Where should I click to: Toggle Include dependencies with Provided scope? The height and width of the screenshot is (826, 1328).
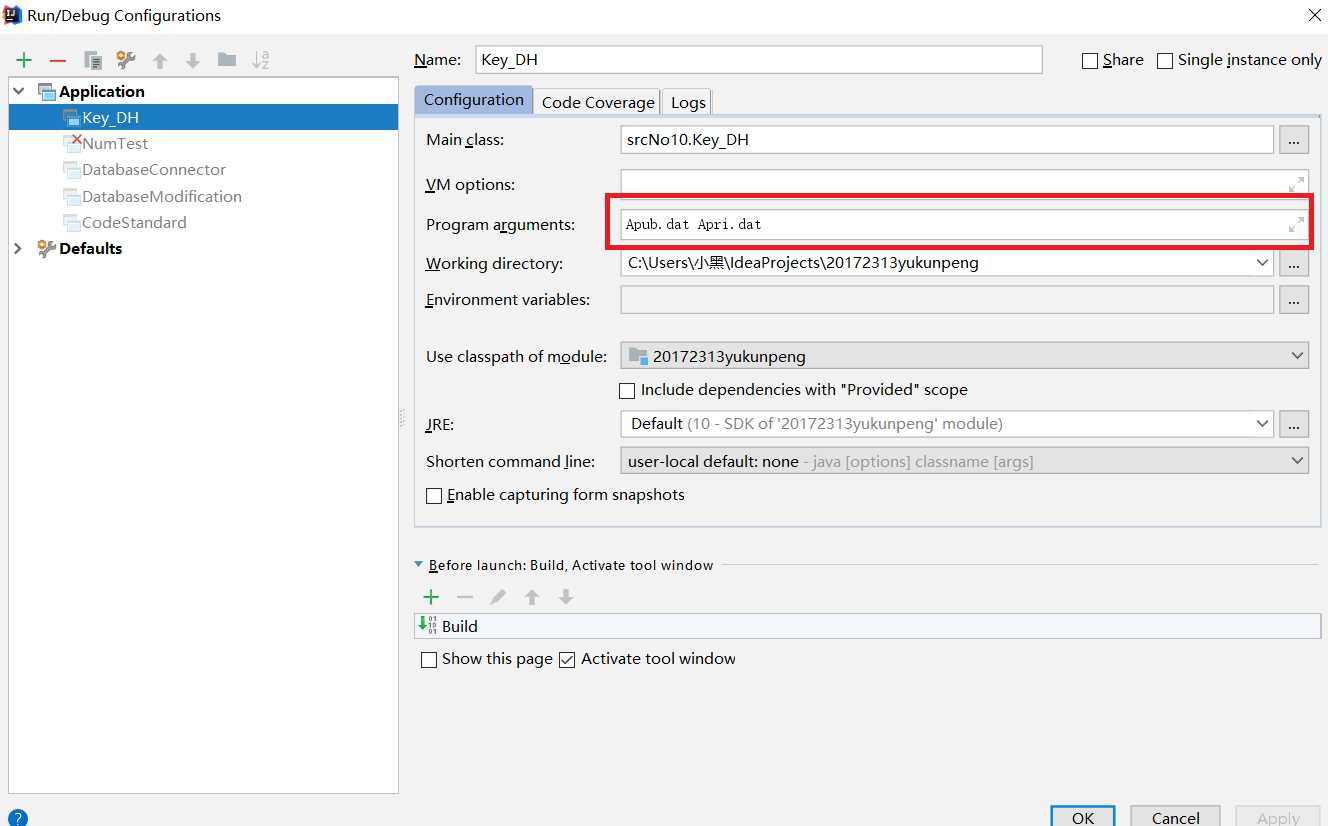627,390
